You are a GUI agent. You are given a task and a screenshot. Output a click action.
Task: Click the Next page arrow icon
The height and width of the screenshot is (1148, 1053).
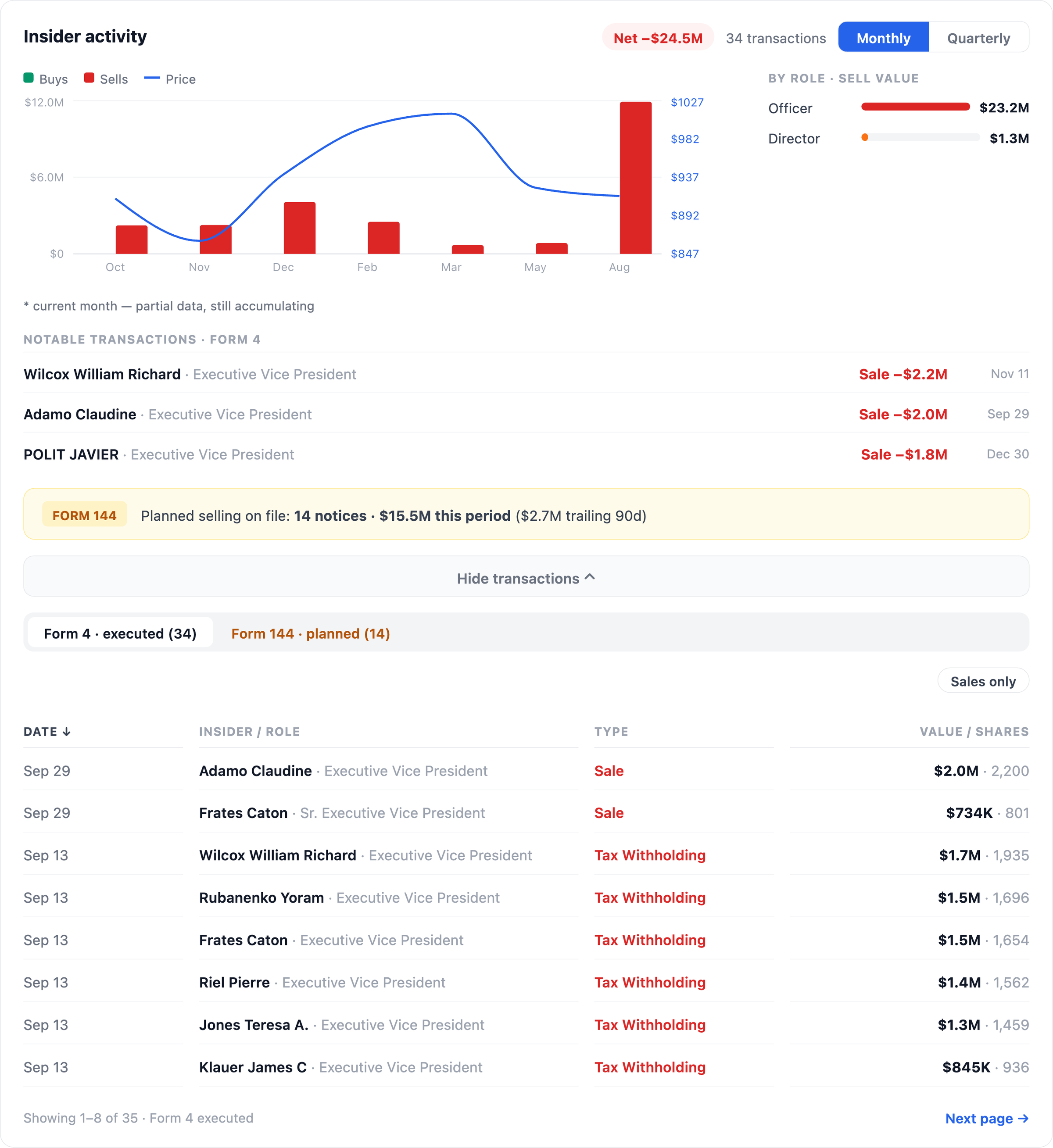click(1023, 1118)
